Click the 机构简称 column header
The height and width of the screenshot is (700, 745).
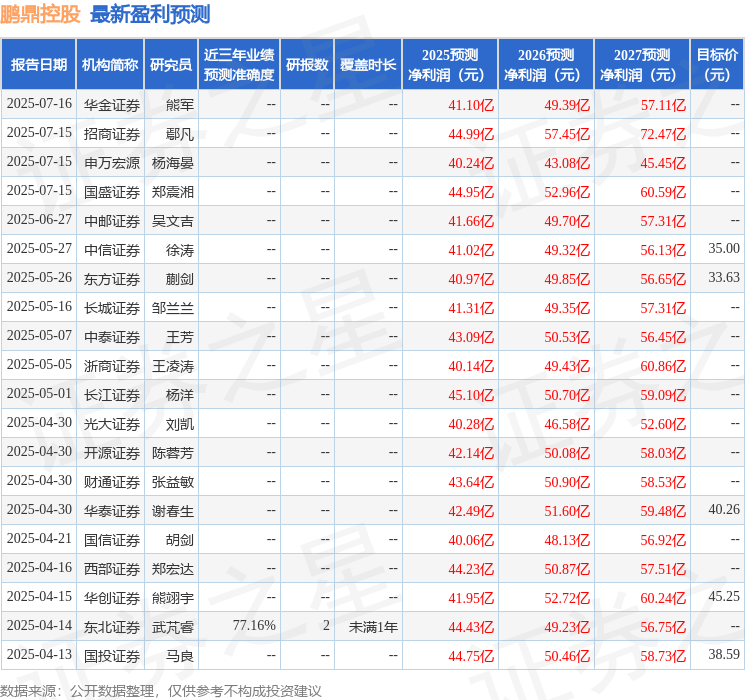[110, 65]
